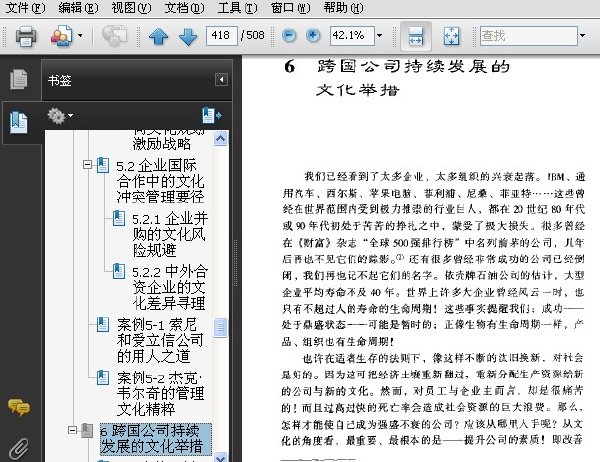This screenshot has height=462, width=600.
Task: Click the bookmark page icon beside 案例5-2
Action: pyautogui.click(x=103, y=377)
